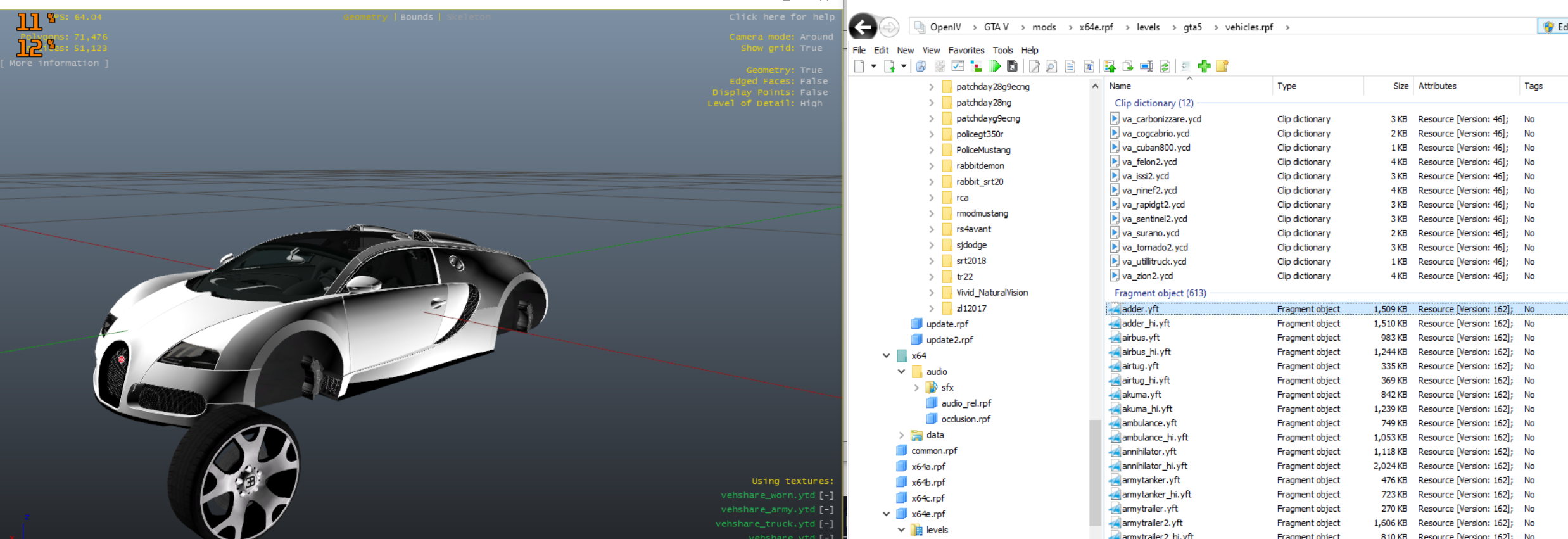Image resolution: width=1568 pixels, height=539 pixels.
Task: Click the green play arrow toolbar icon
Action: (x=995, y=67)
